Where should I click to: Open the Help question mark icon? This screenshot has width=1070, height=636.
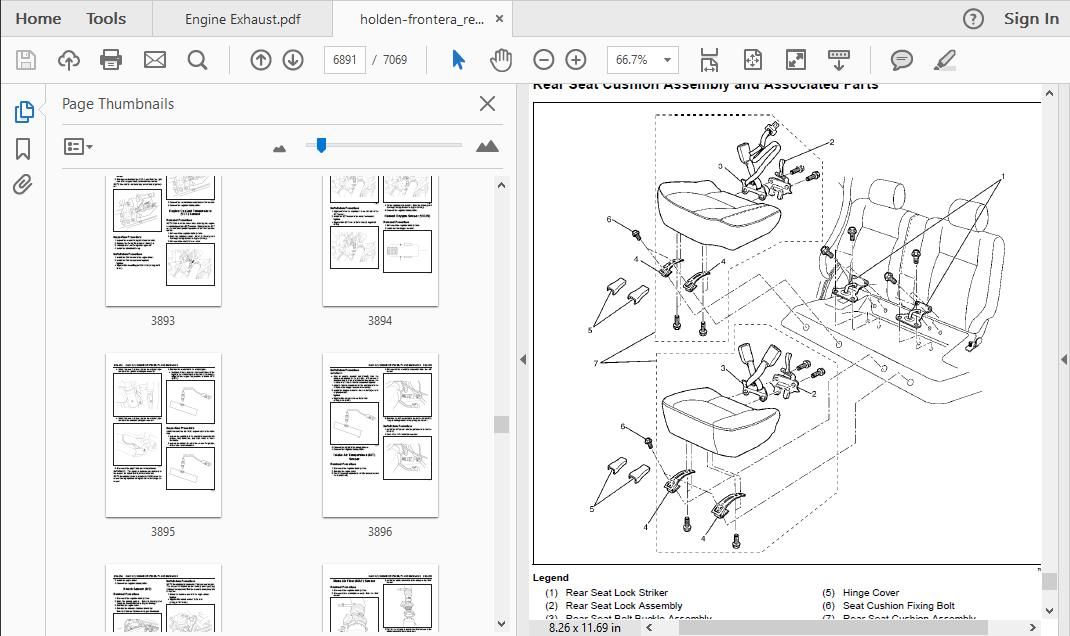coord(973,19)
